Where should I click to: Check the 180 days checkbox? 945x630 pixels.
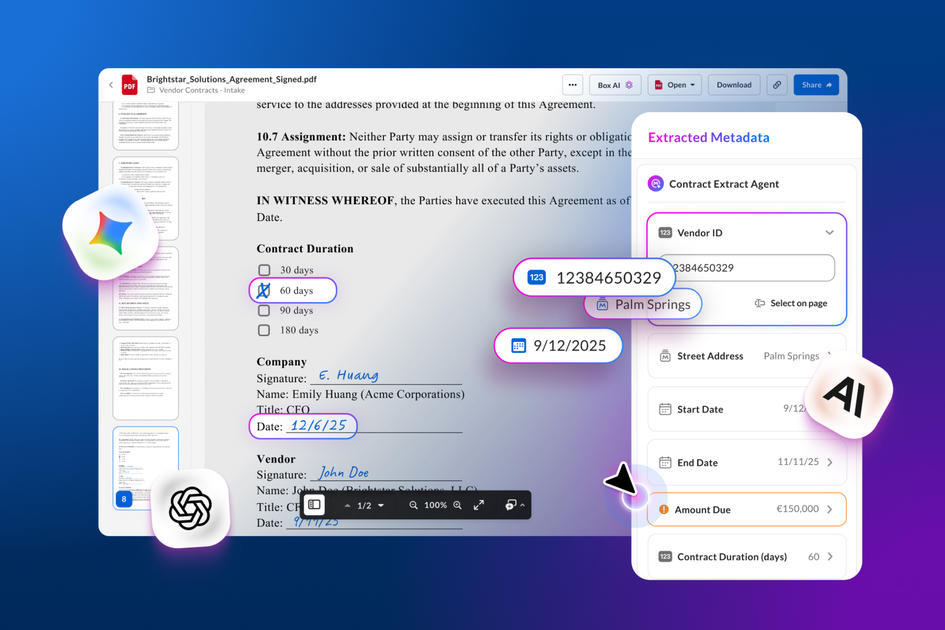pyautogui.click(x=264, y=330)
